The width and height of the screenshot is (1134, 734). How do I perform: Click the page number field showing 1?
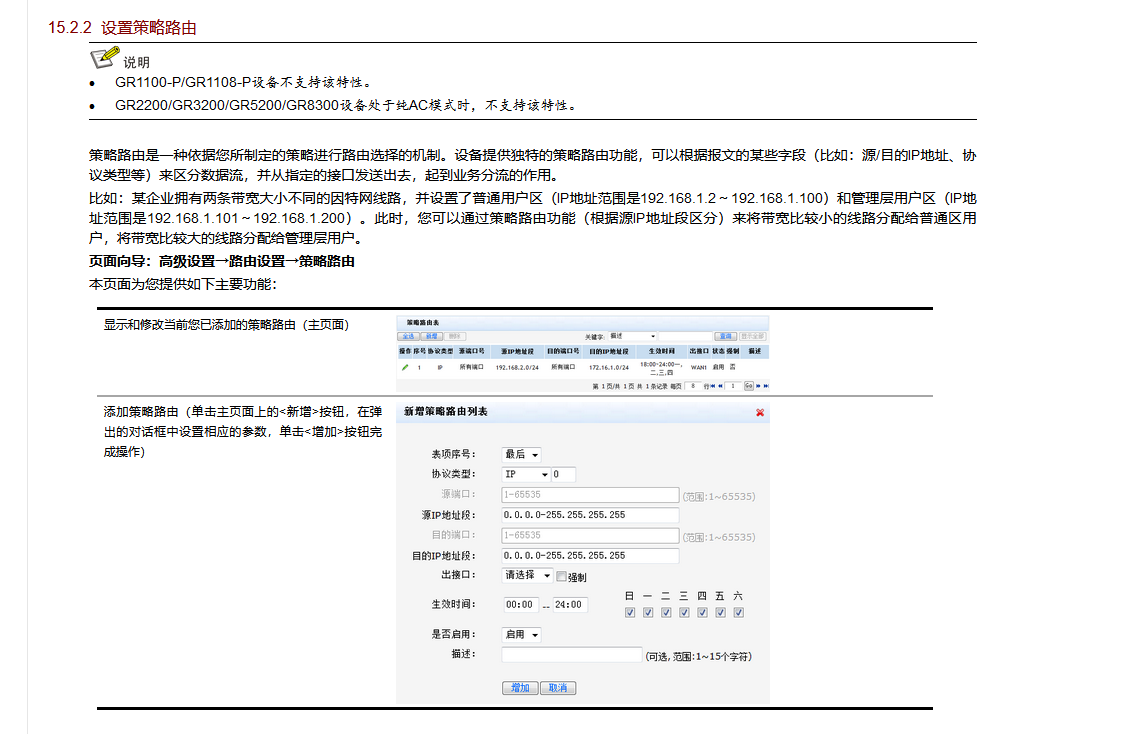tap(733, 385)
